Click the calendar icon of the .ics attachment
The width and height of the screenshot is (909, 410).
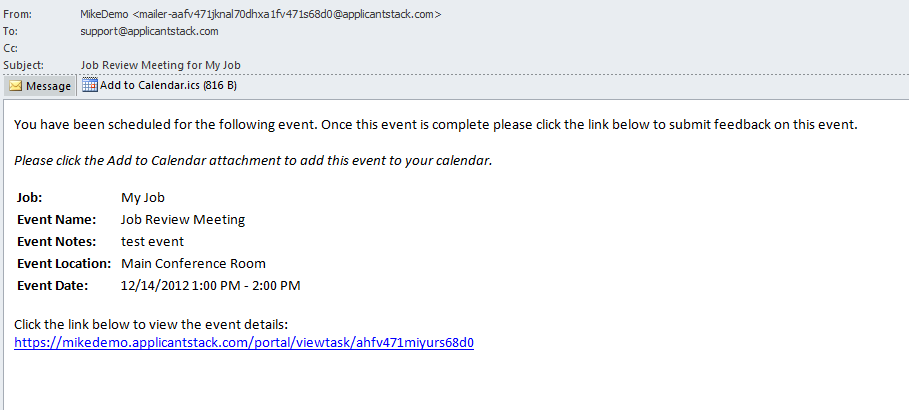(x=90, y=86)
